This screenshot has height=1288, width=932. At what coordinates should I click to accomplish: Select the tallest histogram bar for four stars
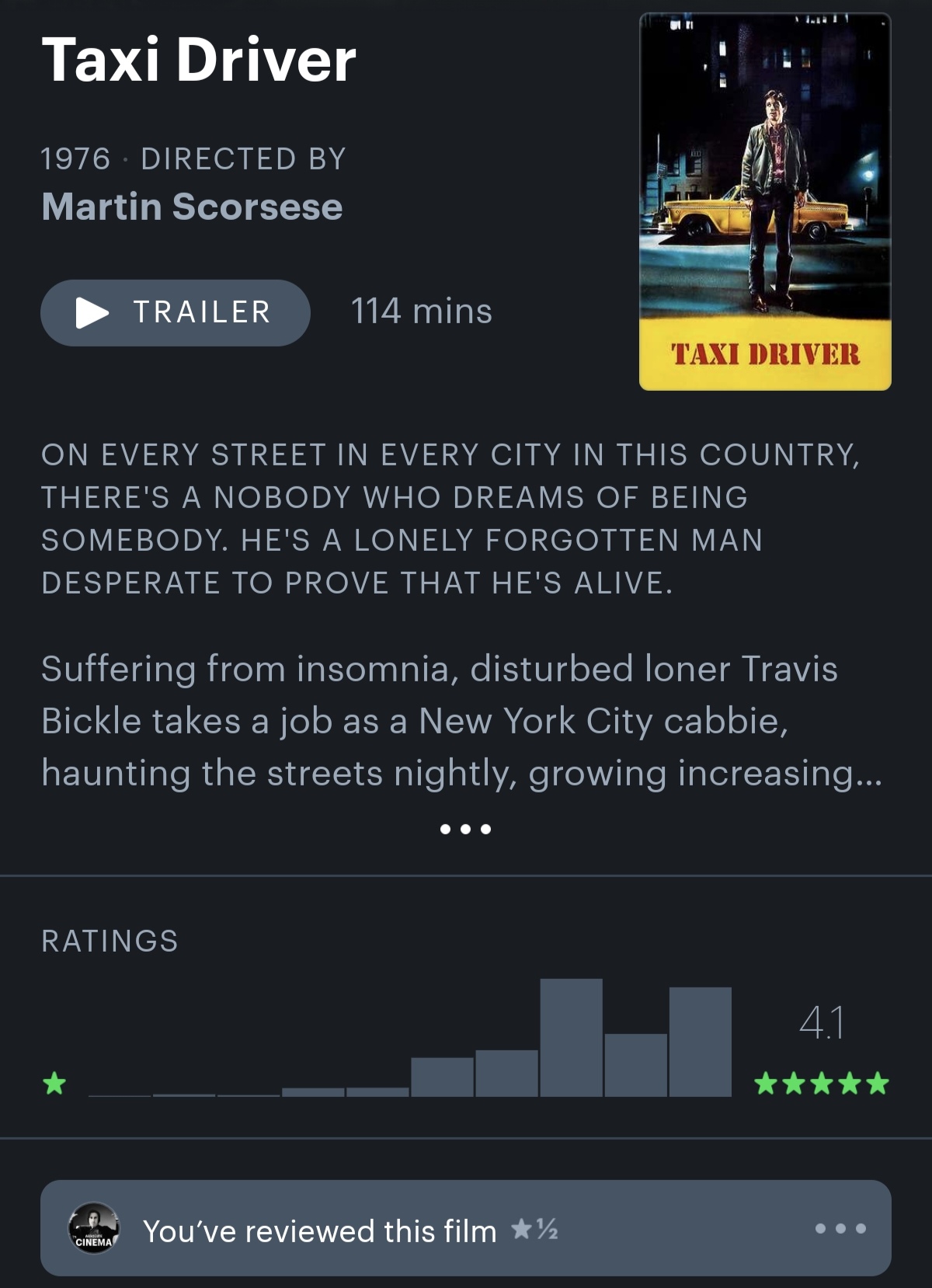click(x=571, y=1037)
